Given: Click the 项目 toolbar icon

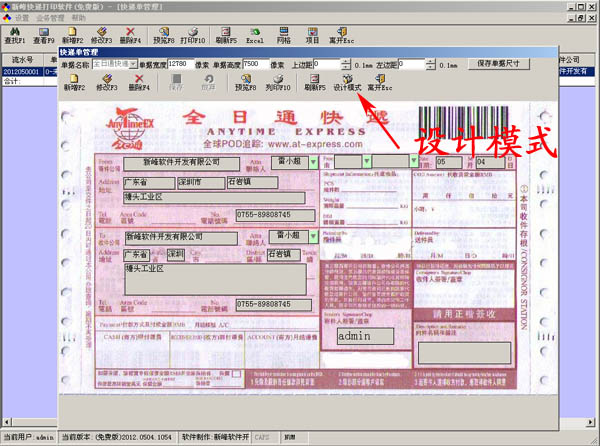Looking at the screenshot, I should tap(312, 36).
